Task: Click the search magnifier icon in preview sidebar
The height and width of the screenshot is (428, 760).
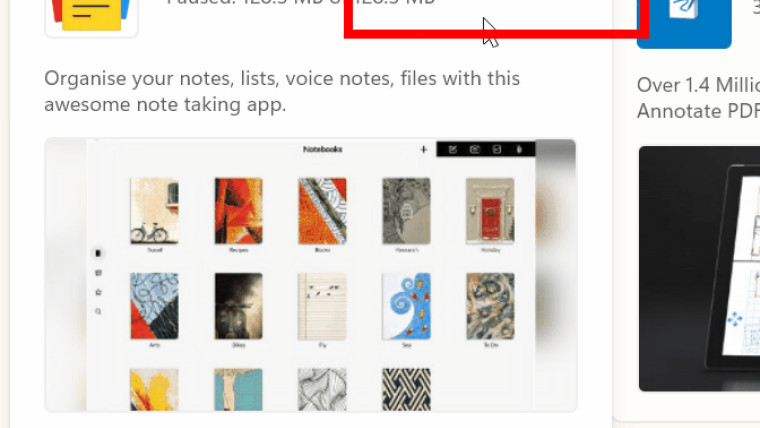Action: coord(98,311)
